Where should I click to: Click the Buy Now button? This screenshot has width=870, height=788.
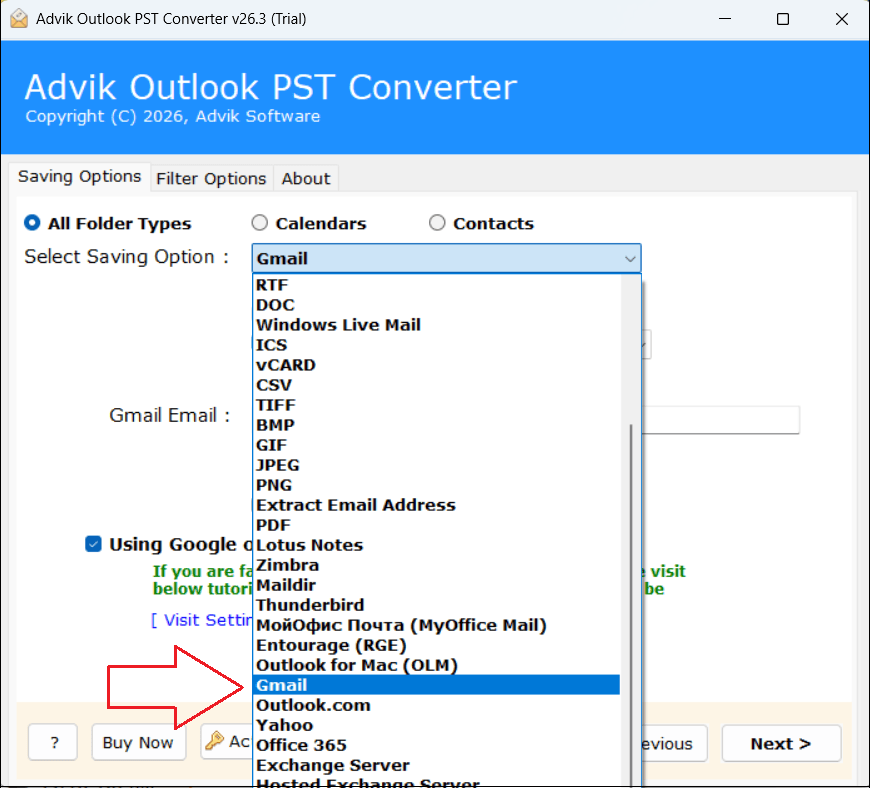[x=138, y=742]
